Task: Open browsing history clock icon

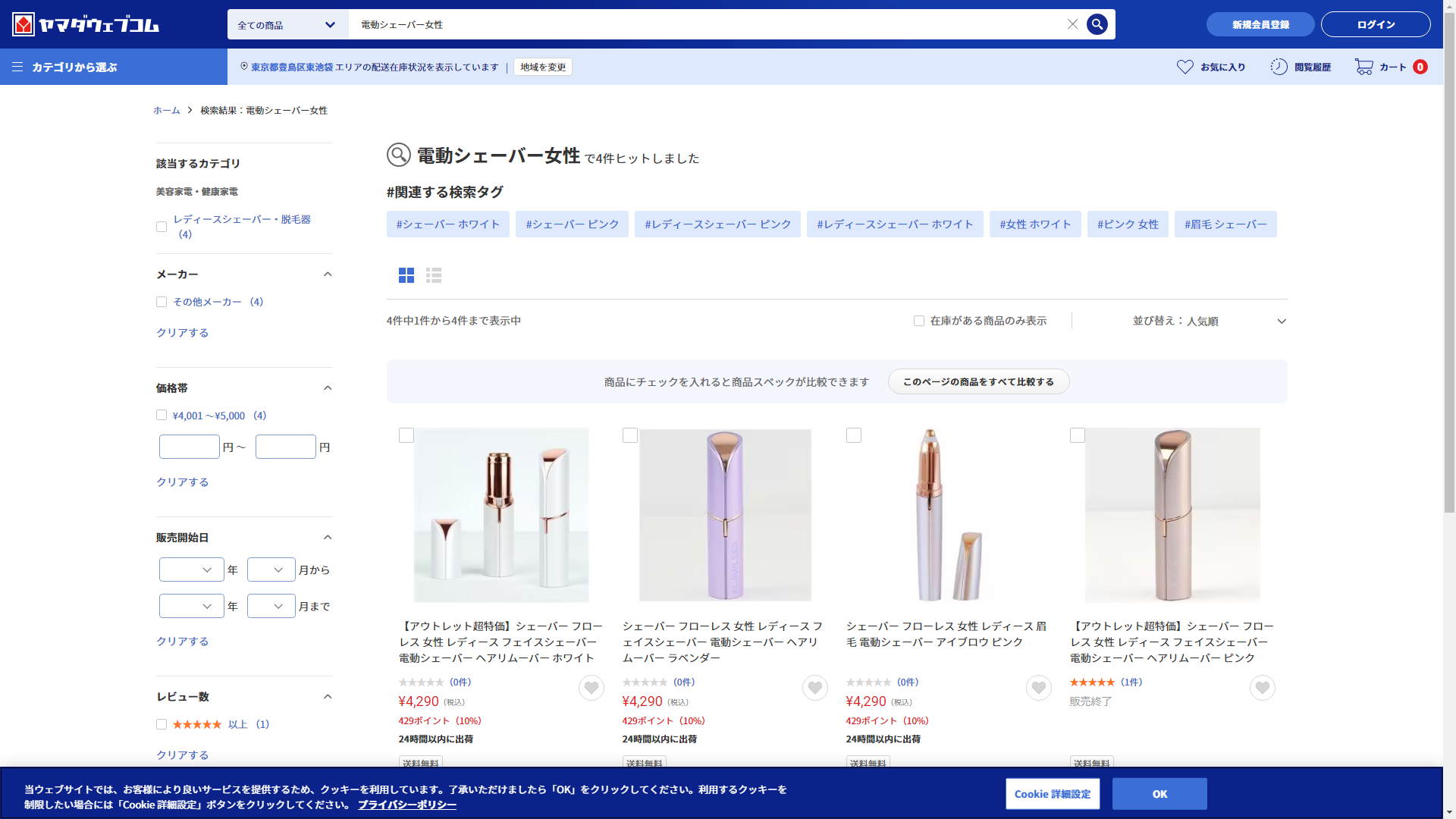Action: [x=1279, y=67]
